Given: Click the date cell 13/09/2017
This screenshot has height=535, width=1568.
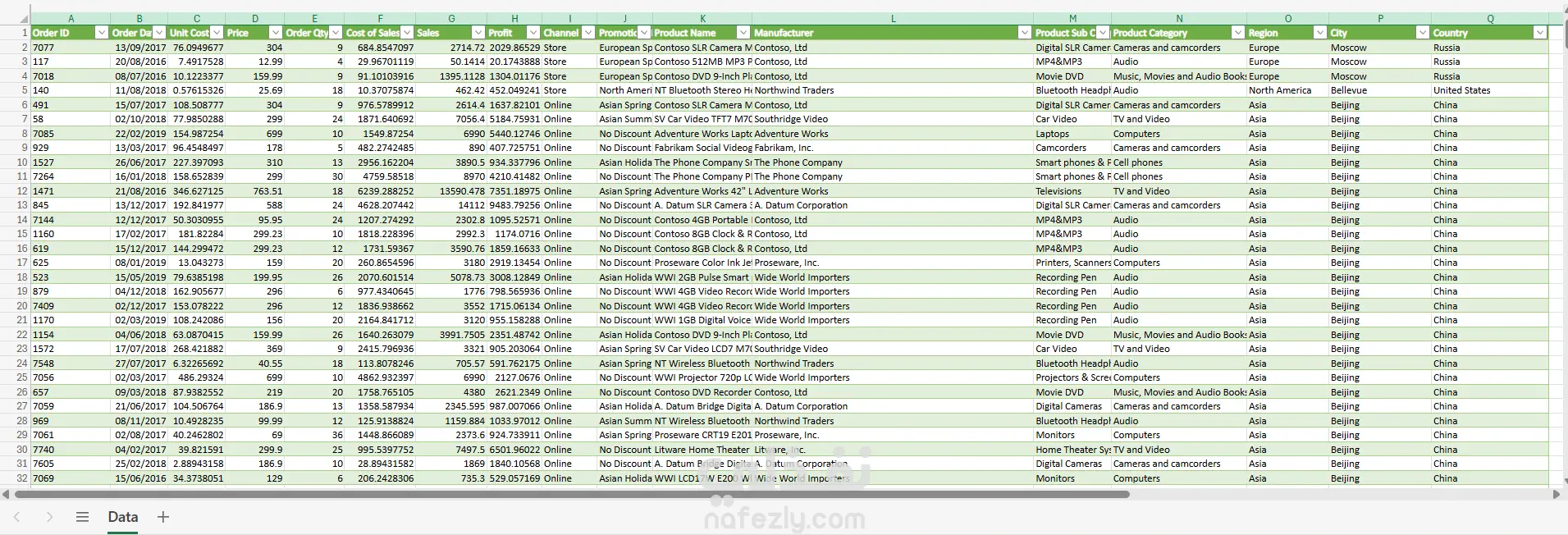Looking at the screenshot, I should point(139,48).
